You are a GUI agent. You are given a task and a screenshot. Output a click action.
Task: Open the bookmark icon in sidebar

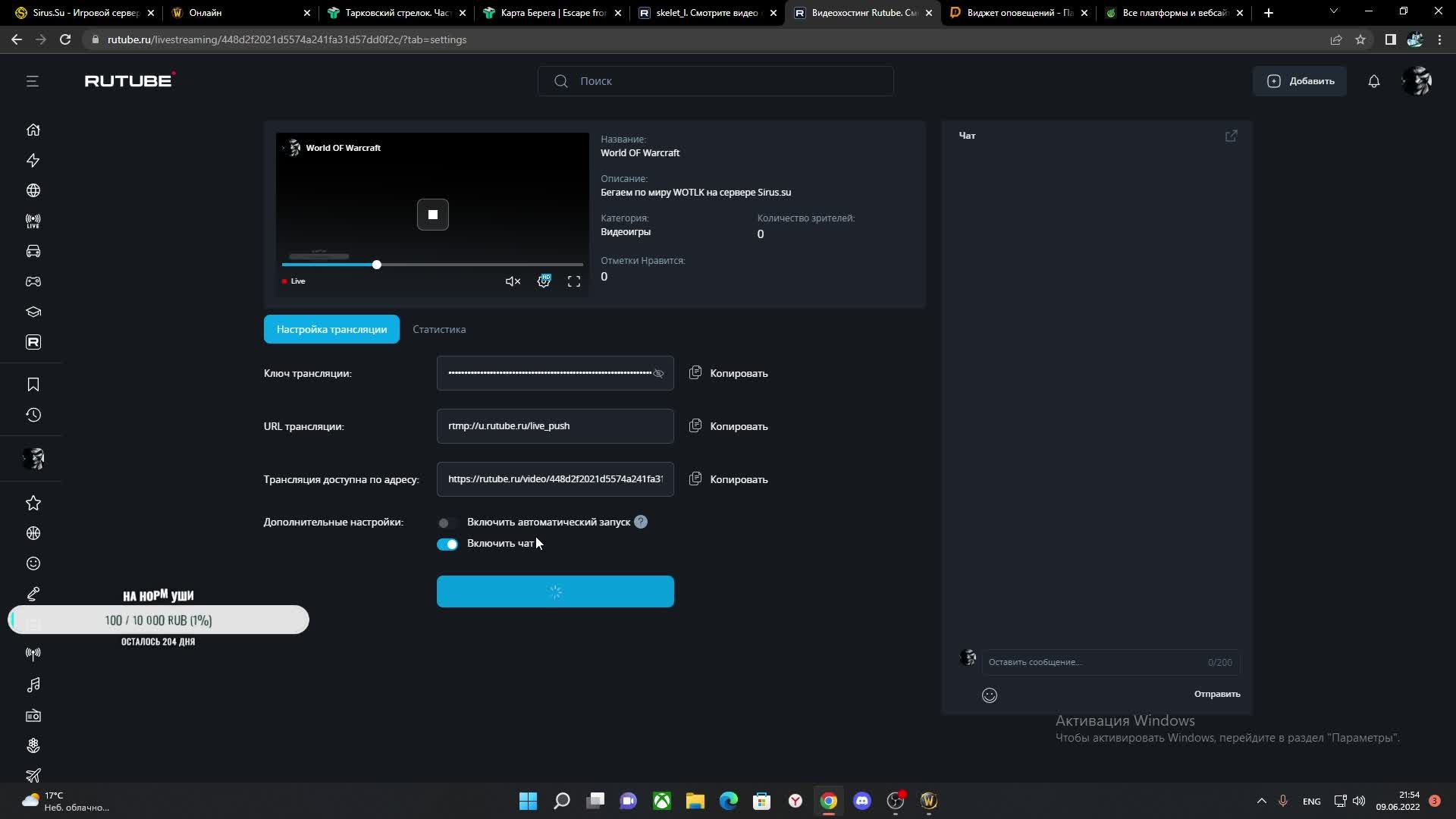tap(33, 384)
